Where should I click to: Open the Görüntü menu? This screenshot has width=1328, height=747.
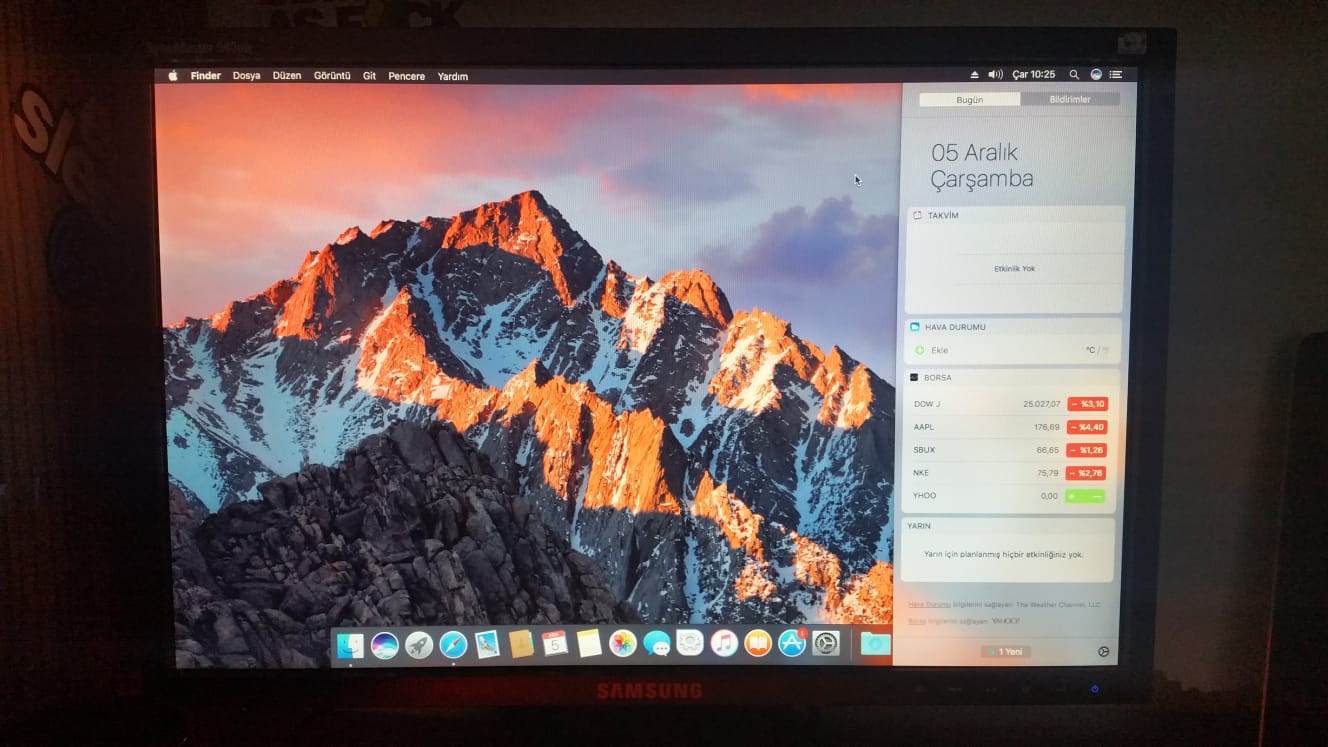click(332, 76)
